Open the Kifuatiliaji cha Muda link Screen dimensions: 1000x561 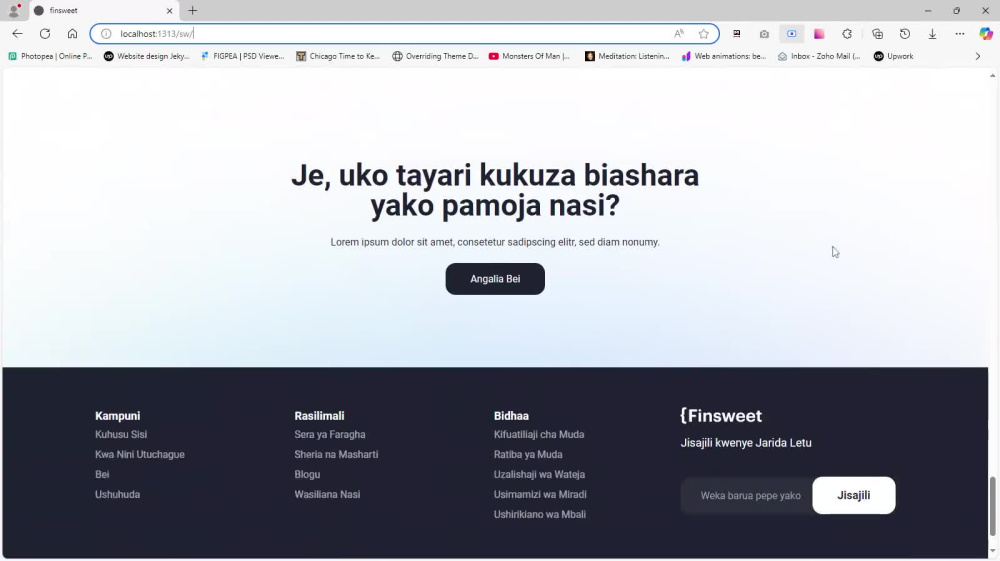coord(539,434)
